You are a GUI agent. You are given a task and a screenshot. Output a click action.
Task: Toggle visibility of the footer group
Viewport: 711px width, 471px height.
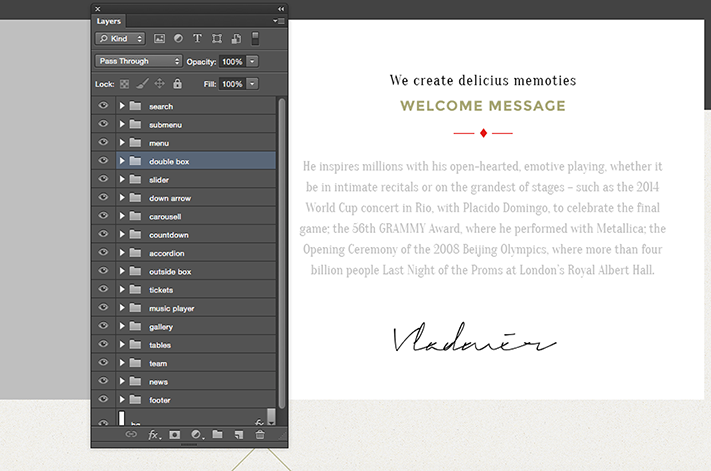coord(103,399)
